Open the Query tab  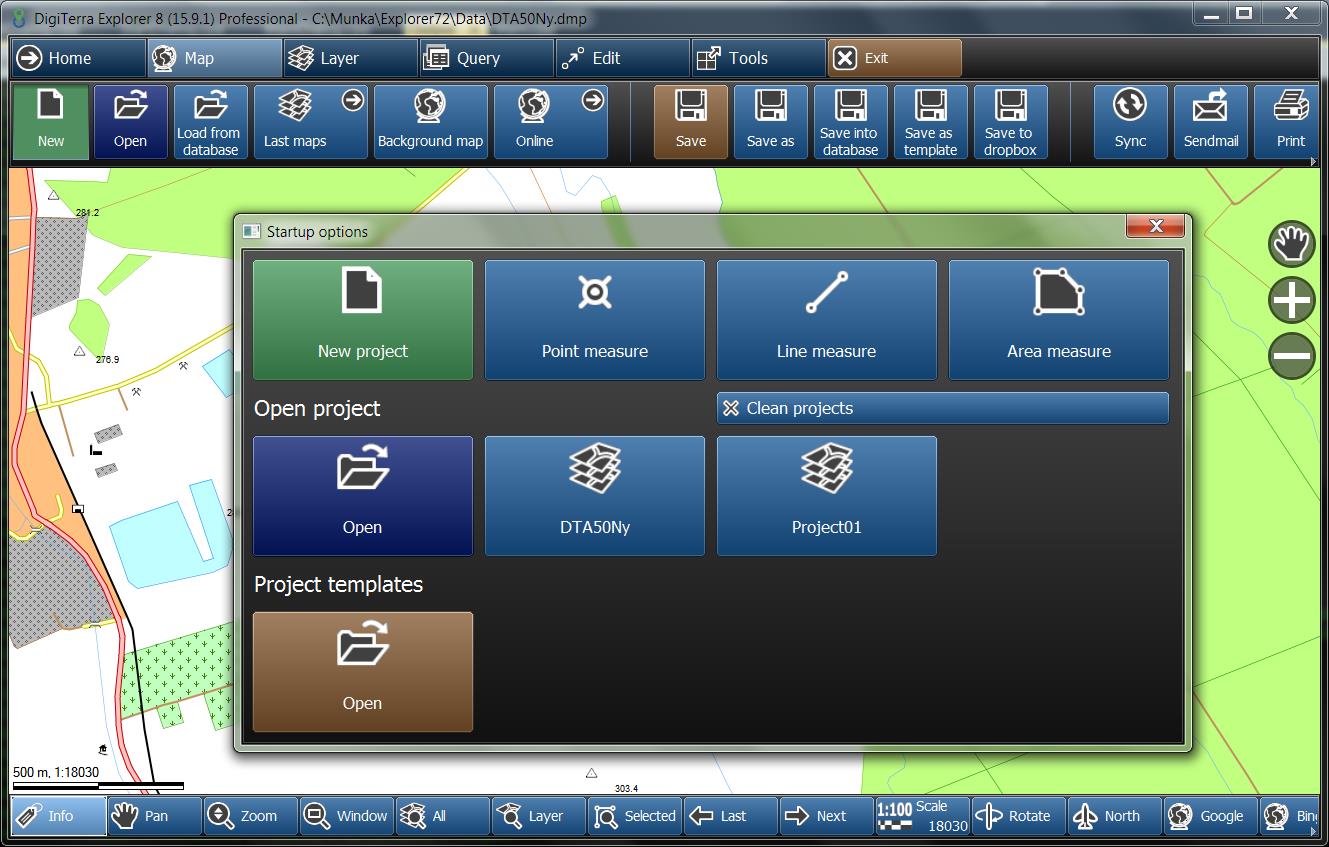(x=487, y=58)
